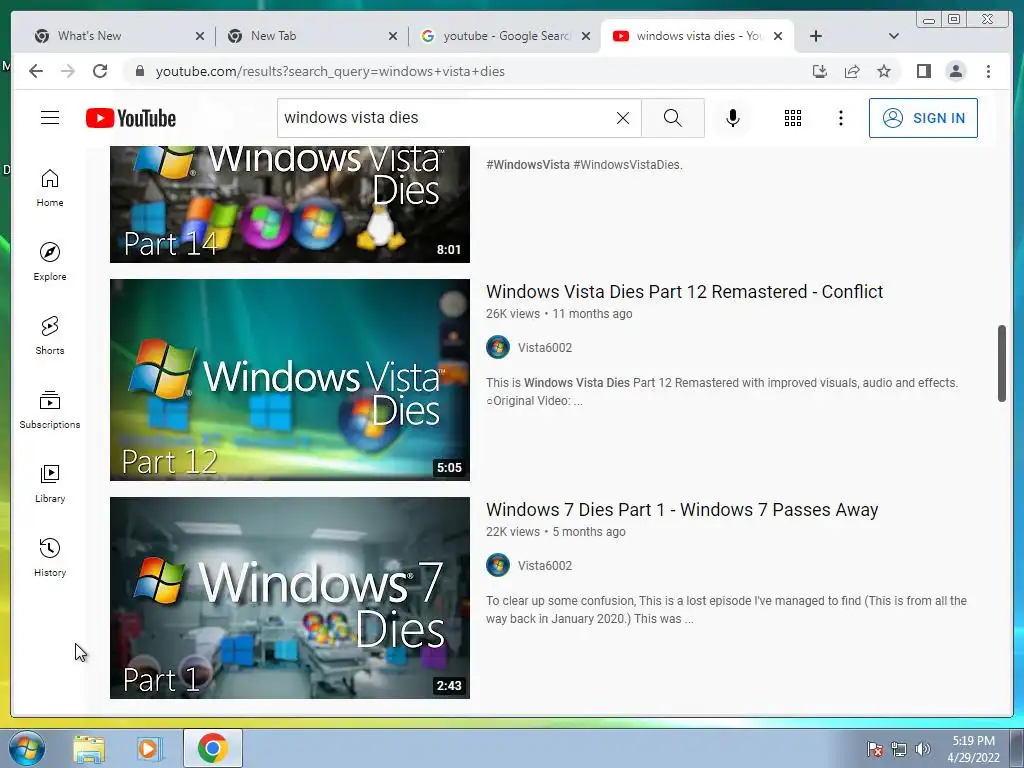Click the install app icon in address bar
The height and width of the screenshot is (768, 1024).
(820, 71)
